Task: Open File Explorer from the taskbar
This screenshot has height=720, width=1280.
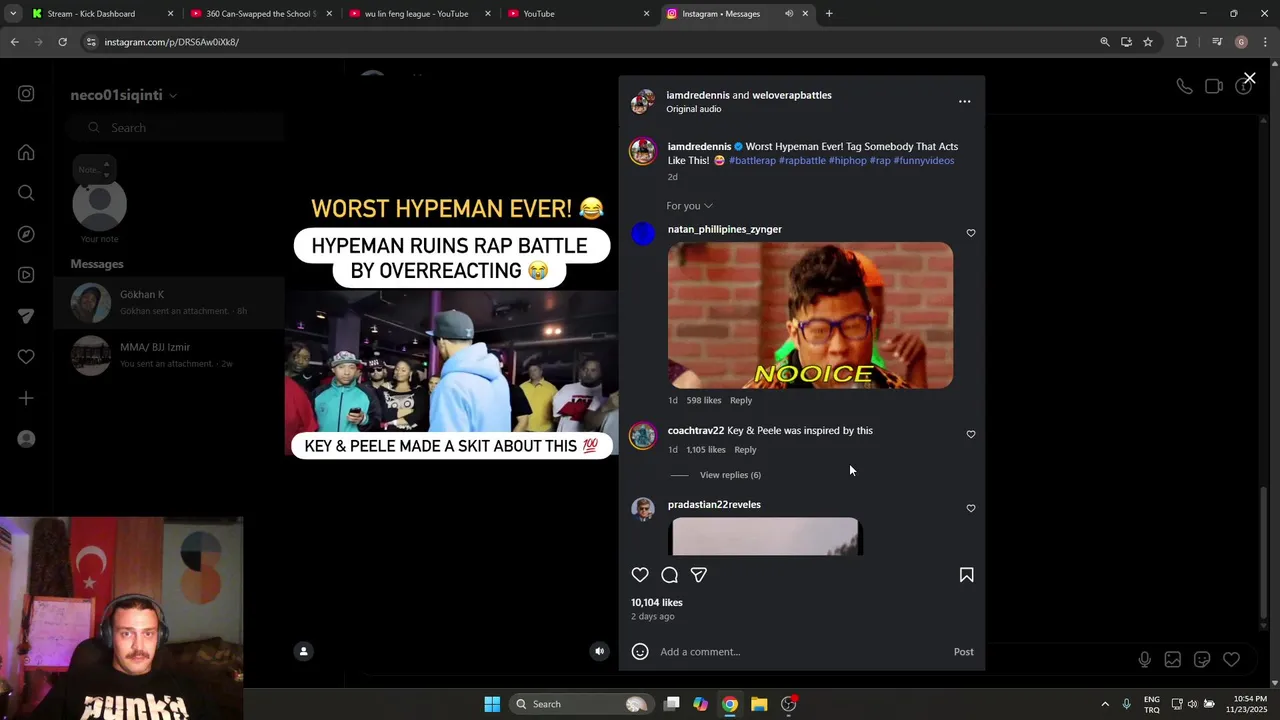Action: click(759, 704)
